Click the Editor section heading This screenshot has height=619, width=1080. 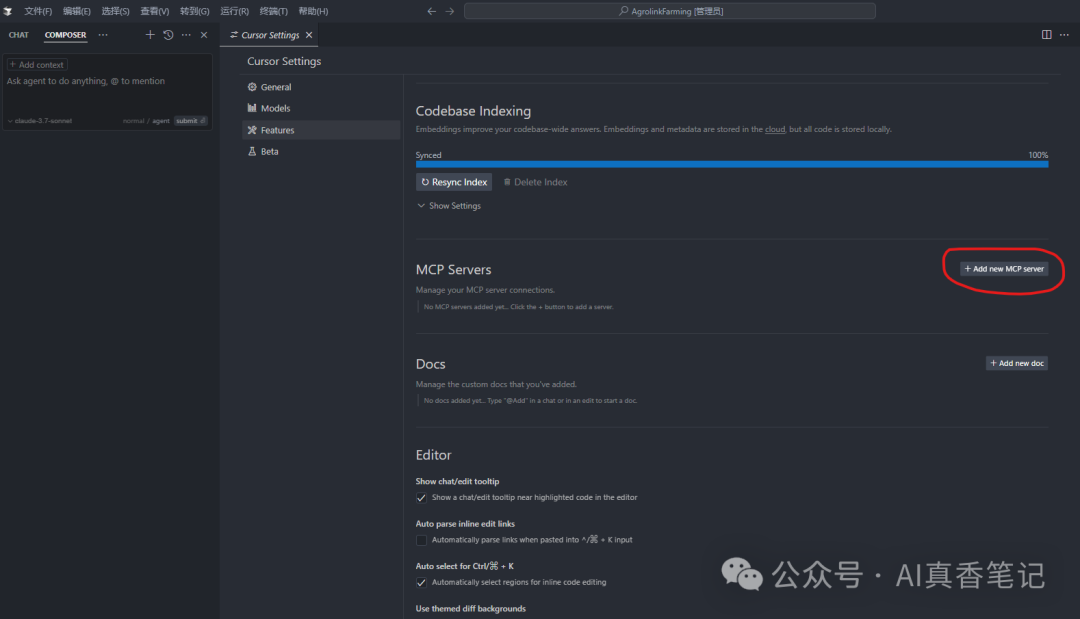click(x=433, y=455)
